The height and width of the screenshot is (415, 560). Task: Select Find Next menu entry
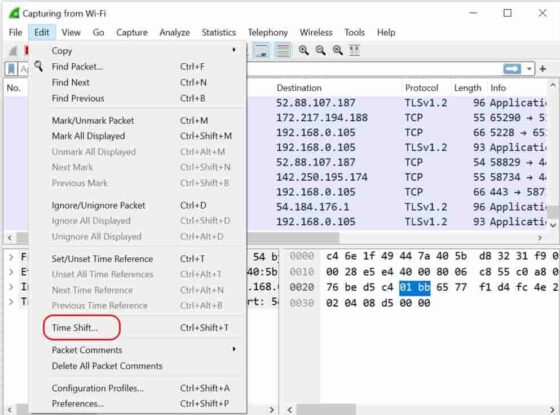coord(138,82)
